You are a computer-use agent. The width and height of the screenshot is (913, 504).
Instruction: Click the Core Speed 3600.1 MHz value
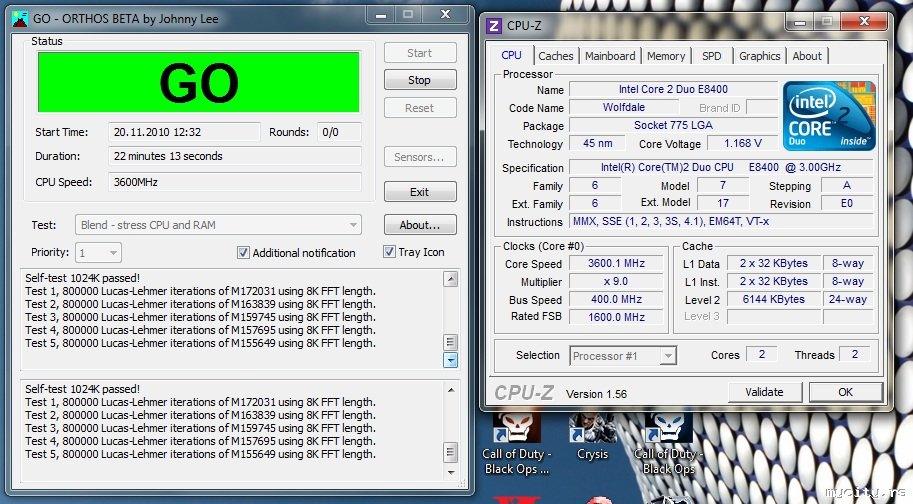click(x=616, y=263)
